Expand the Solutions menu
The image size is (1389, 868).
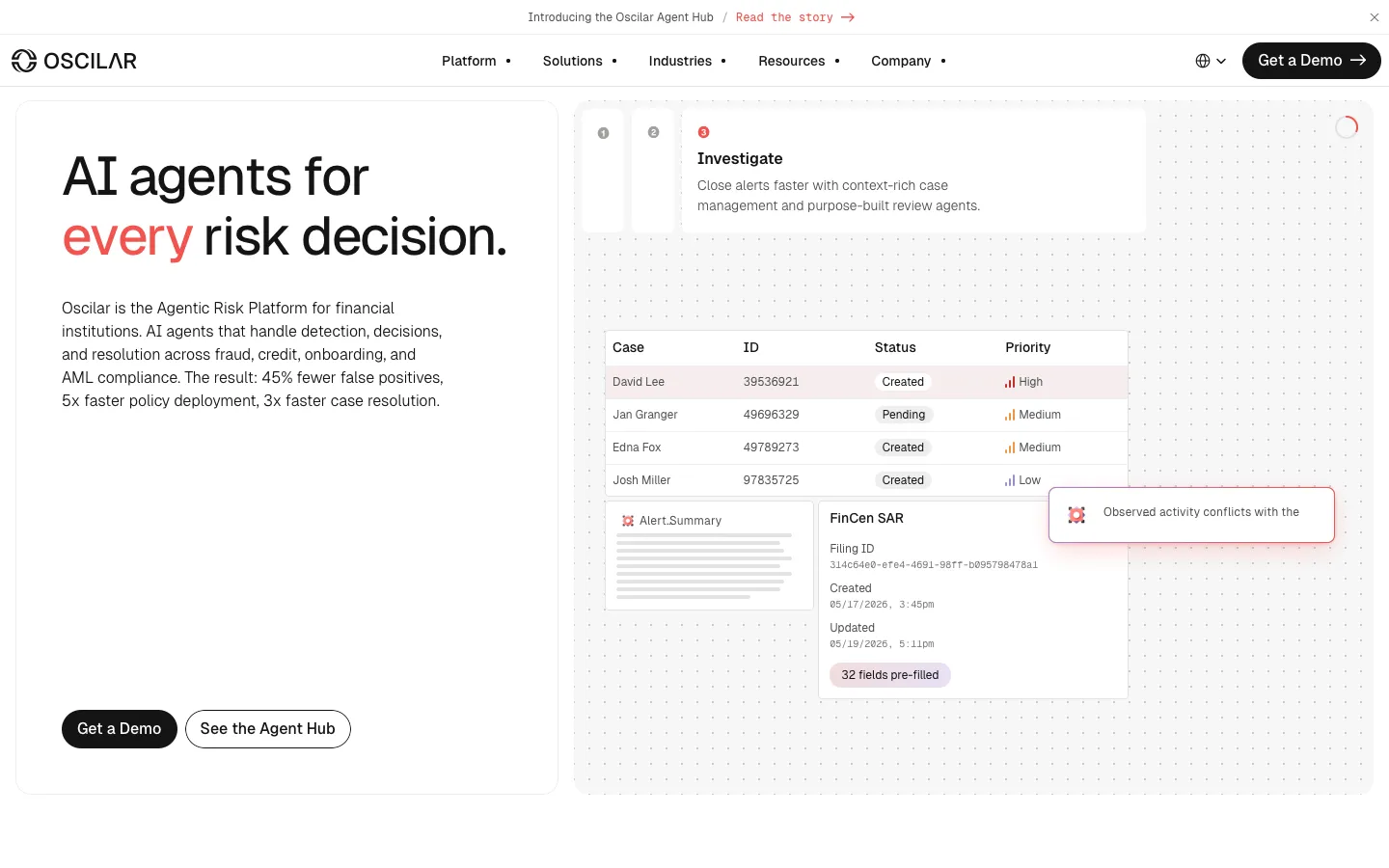pyautogui.click(x=580, y=61)
